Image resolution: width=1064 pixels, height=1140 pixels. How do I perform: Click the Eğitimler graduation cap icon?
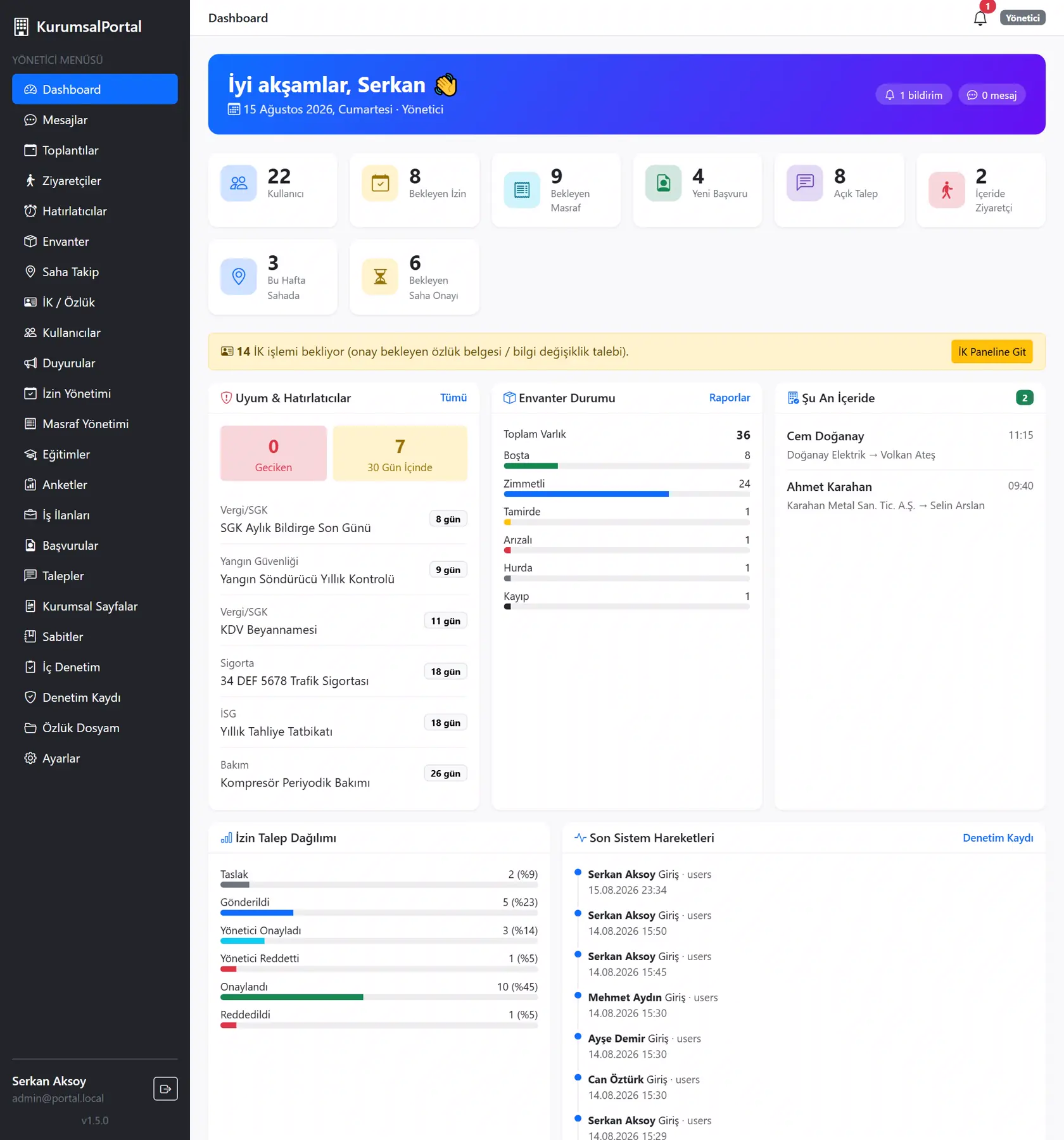(x=30, y=454)
